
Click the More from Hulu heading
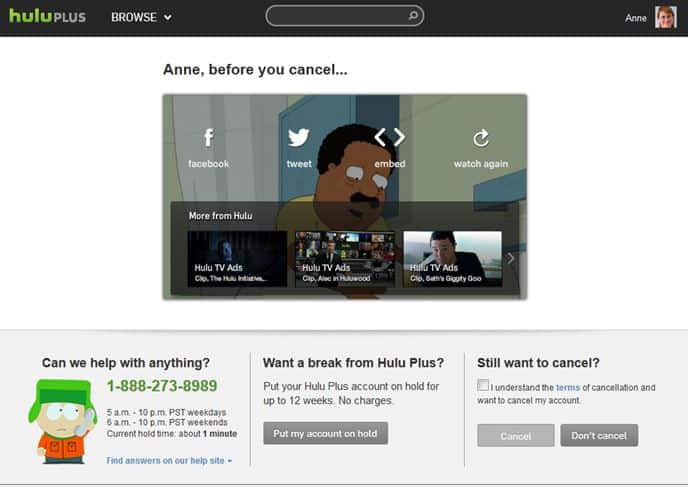[220, 216]
